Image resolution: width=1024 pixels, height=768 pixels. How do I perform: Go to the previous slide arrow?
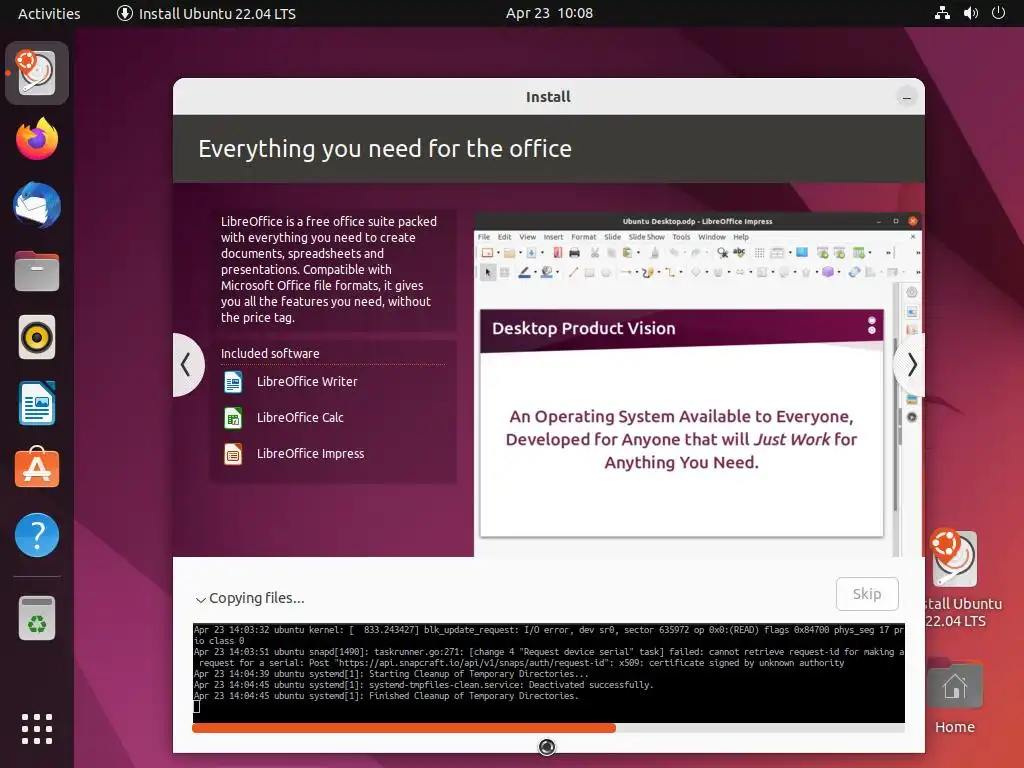coord(187,364)
